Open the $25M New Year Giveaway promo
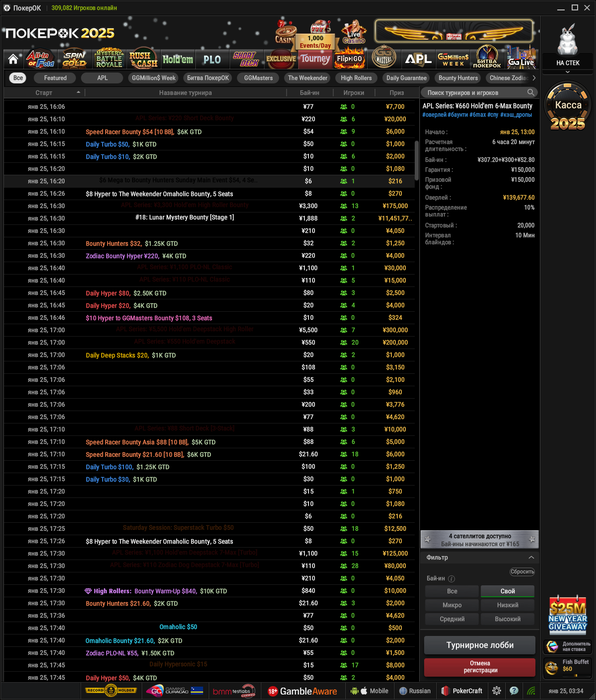The width and height of the screenshot is (596, 700). pyautogui.click(x=567, y=614)
